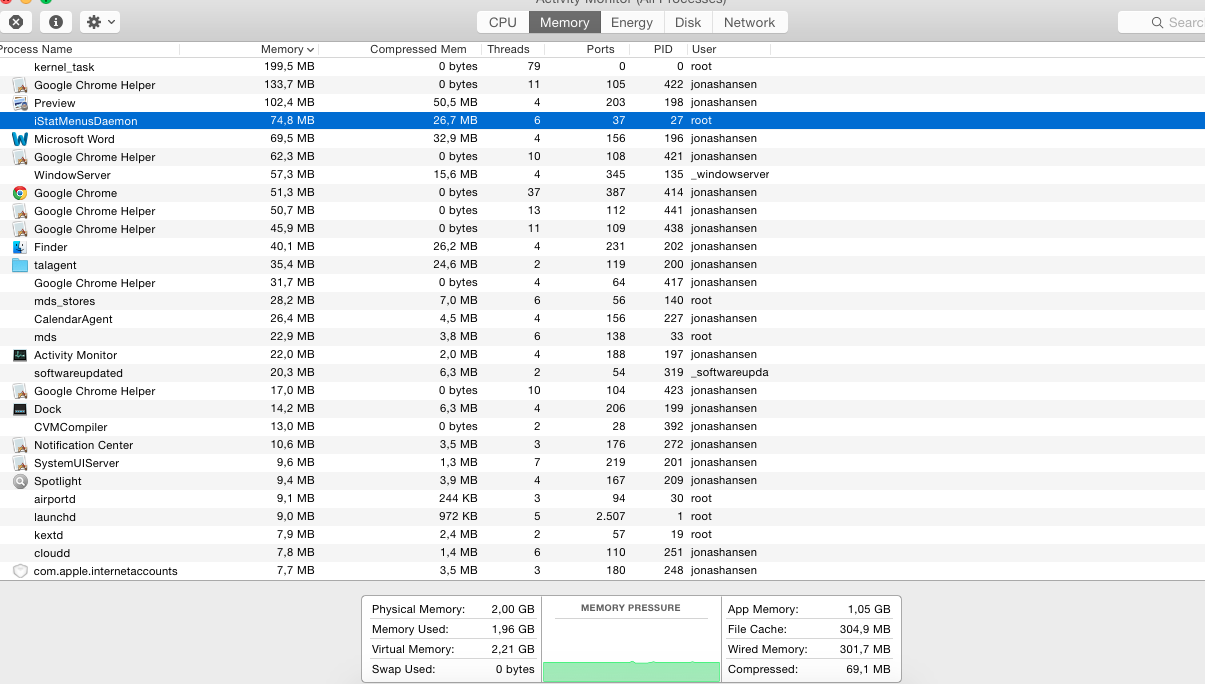Go to the Network tab
The image size is (1205, 684).
pyautogui.click(x=750, y=22)
